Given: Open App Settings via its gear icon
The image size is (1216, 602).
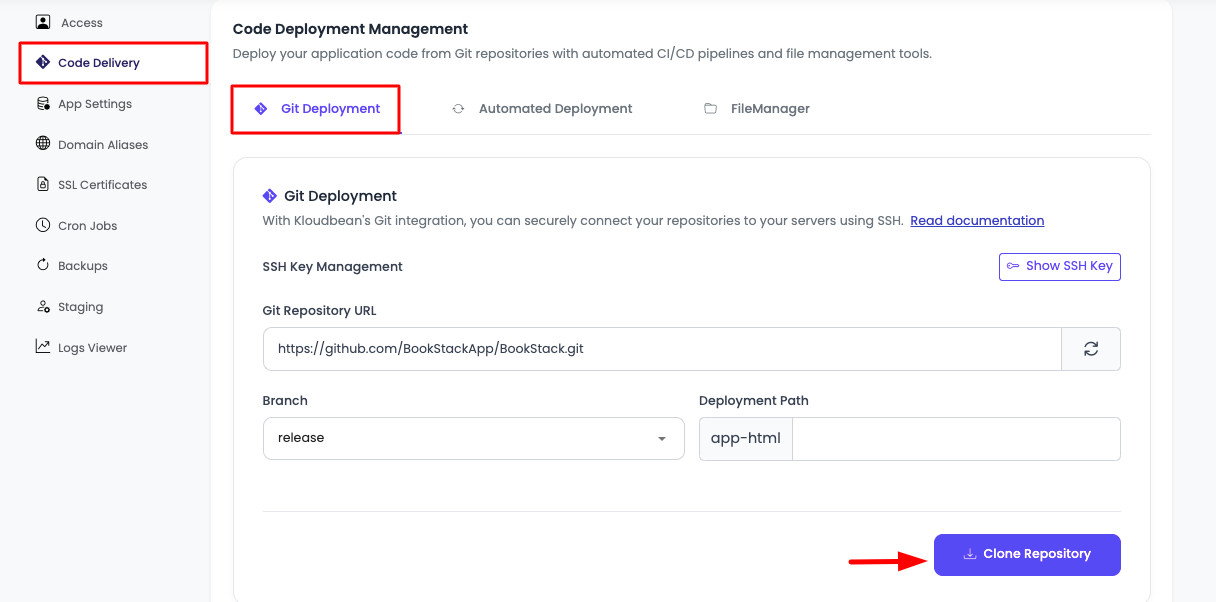Looking at the screenshot, I should [x=41, y=103].
